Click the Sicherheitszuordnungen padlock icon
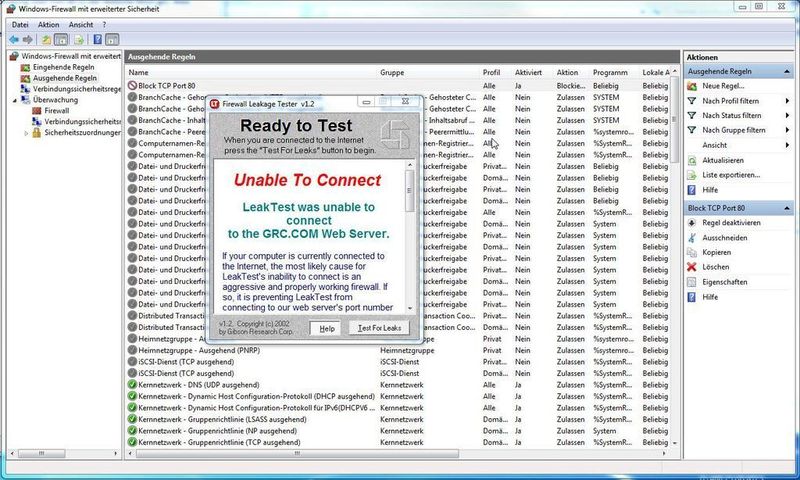Viewport: 800px width, 480px height. click(x=37, y=133)
